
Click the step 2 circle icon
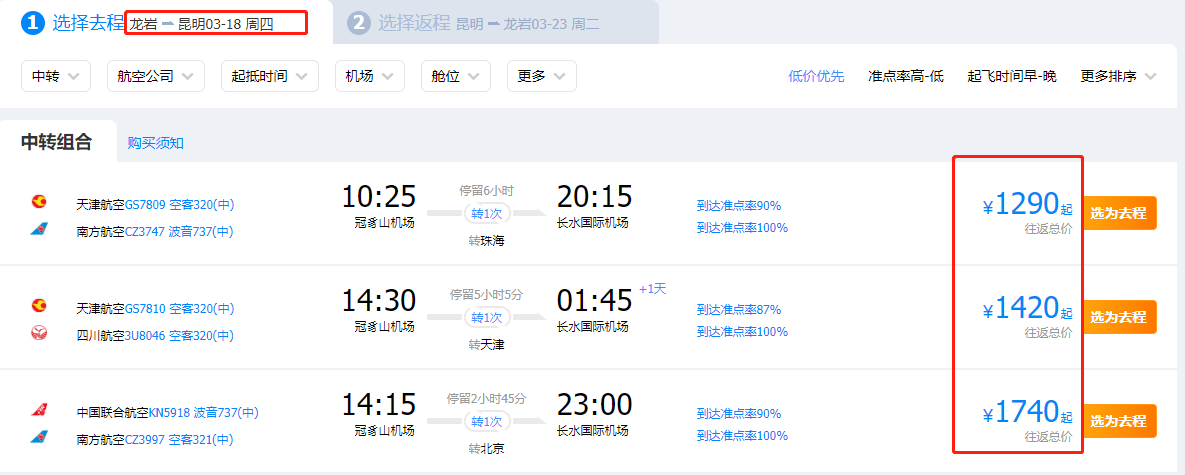tap(358, 23)
